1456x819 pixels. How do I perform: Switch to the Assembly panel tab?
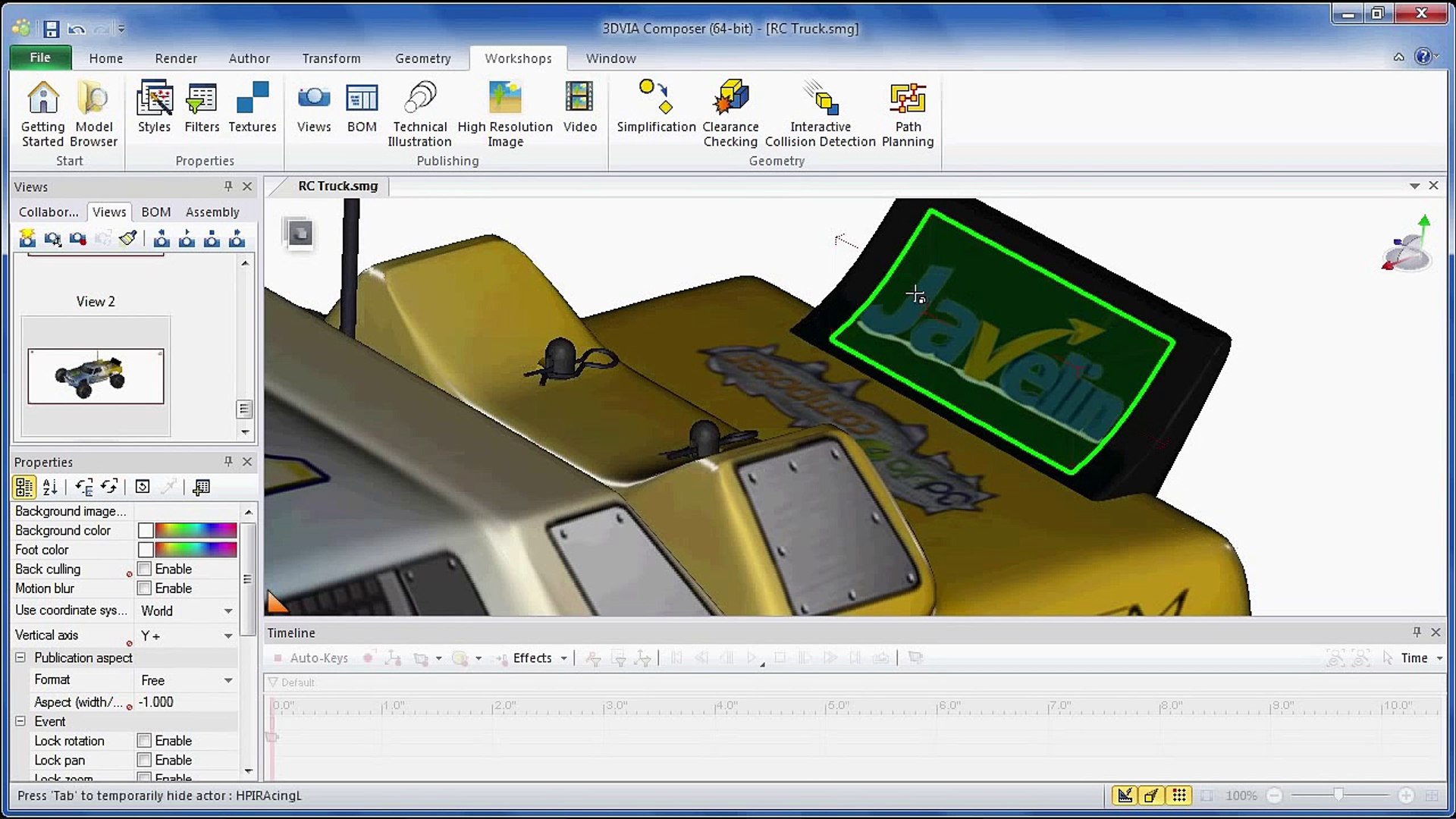coord(212,212)
